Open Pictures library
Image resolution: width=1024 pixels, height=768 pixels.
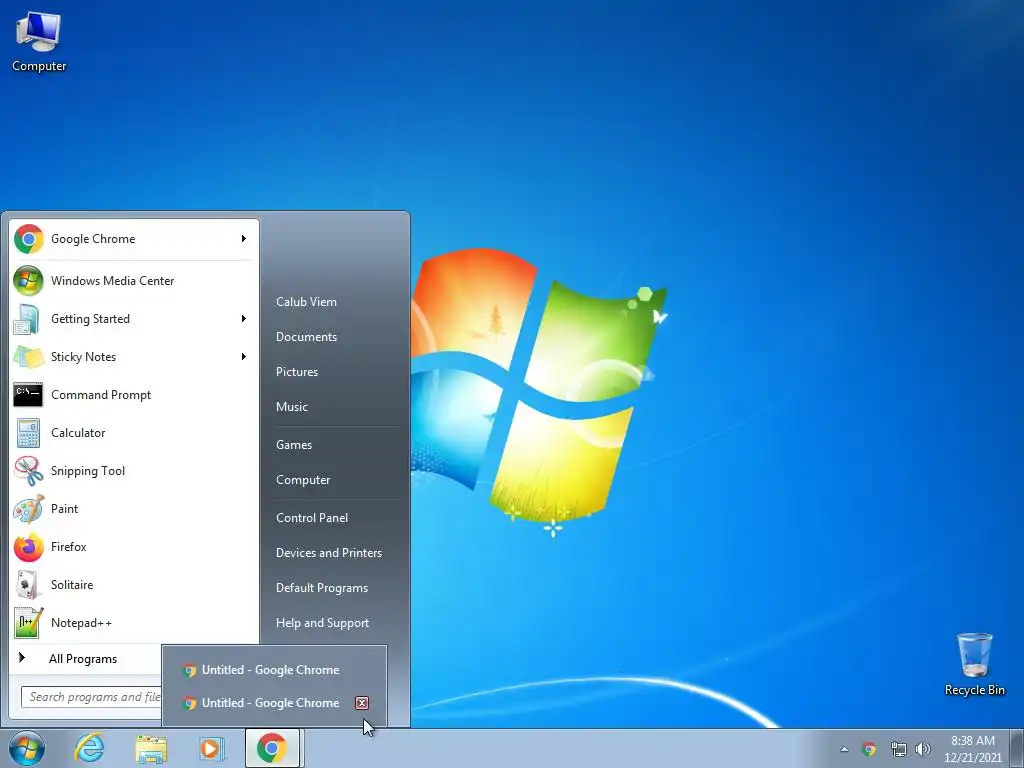(x=297, y=372)
